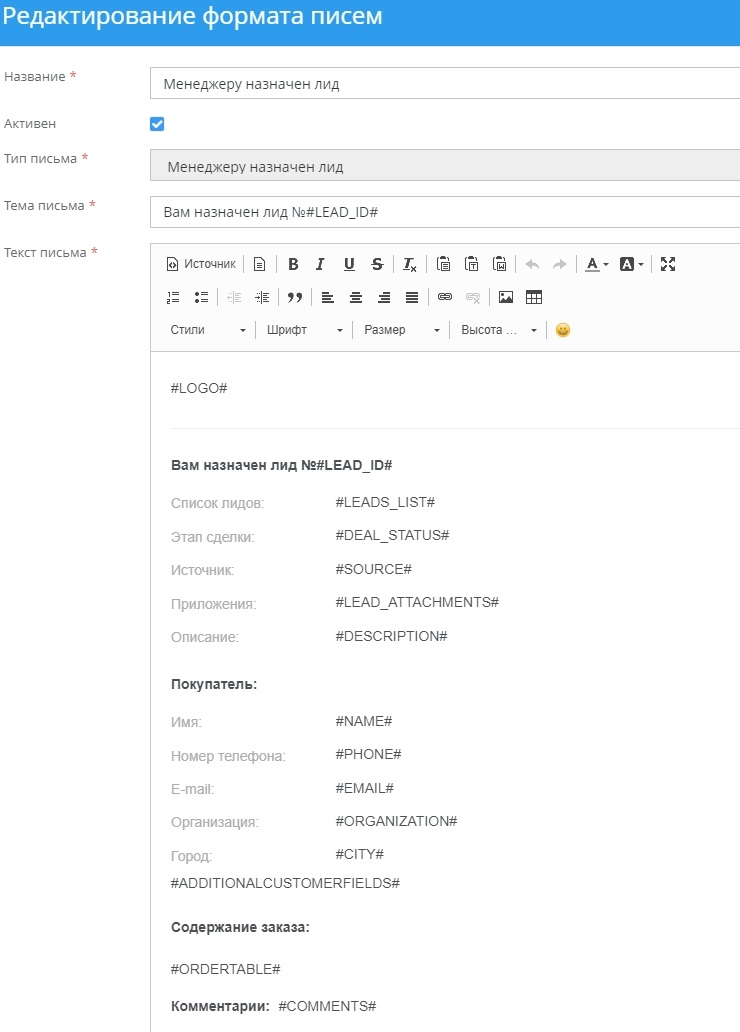
Task: Open the Размер size dropdown
Action: tap(402, 330)
